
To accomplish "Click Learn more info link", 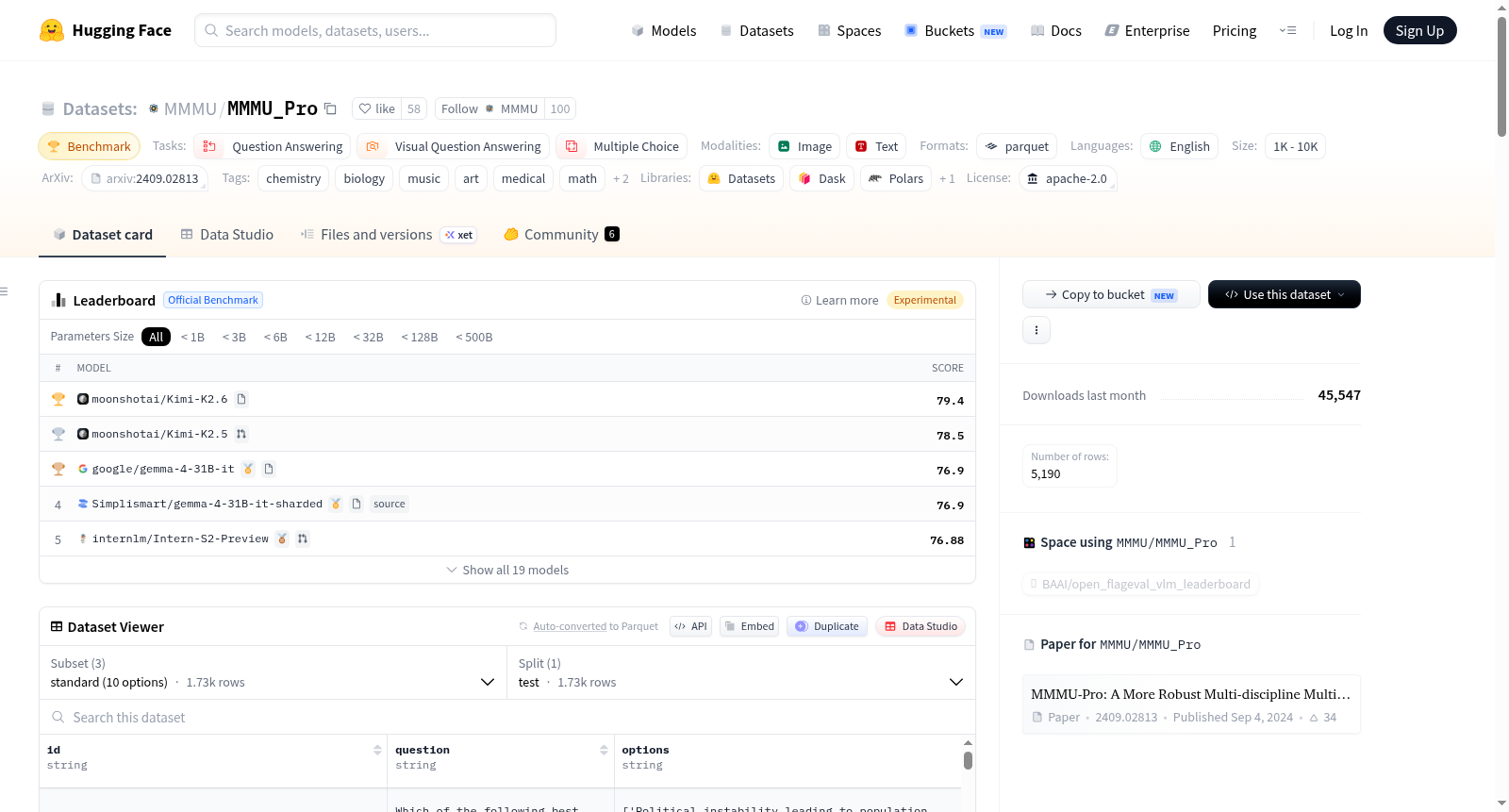I will tap(839, 300).
